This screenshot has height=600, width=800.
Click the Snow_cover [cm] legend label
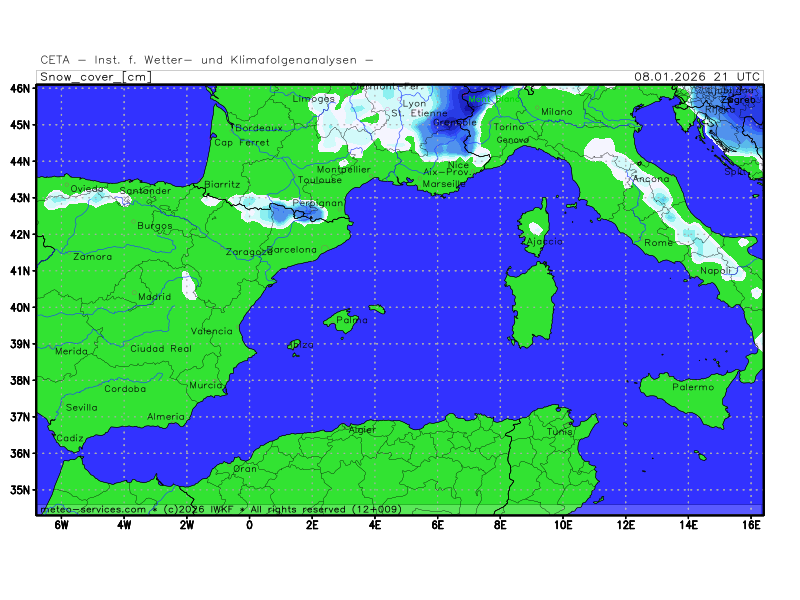click(95, 76)
